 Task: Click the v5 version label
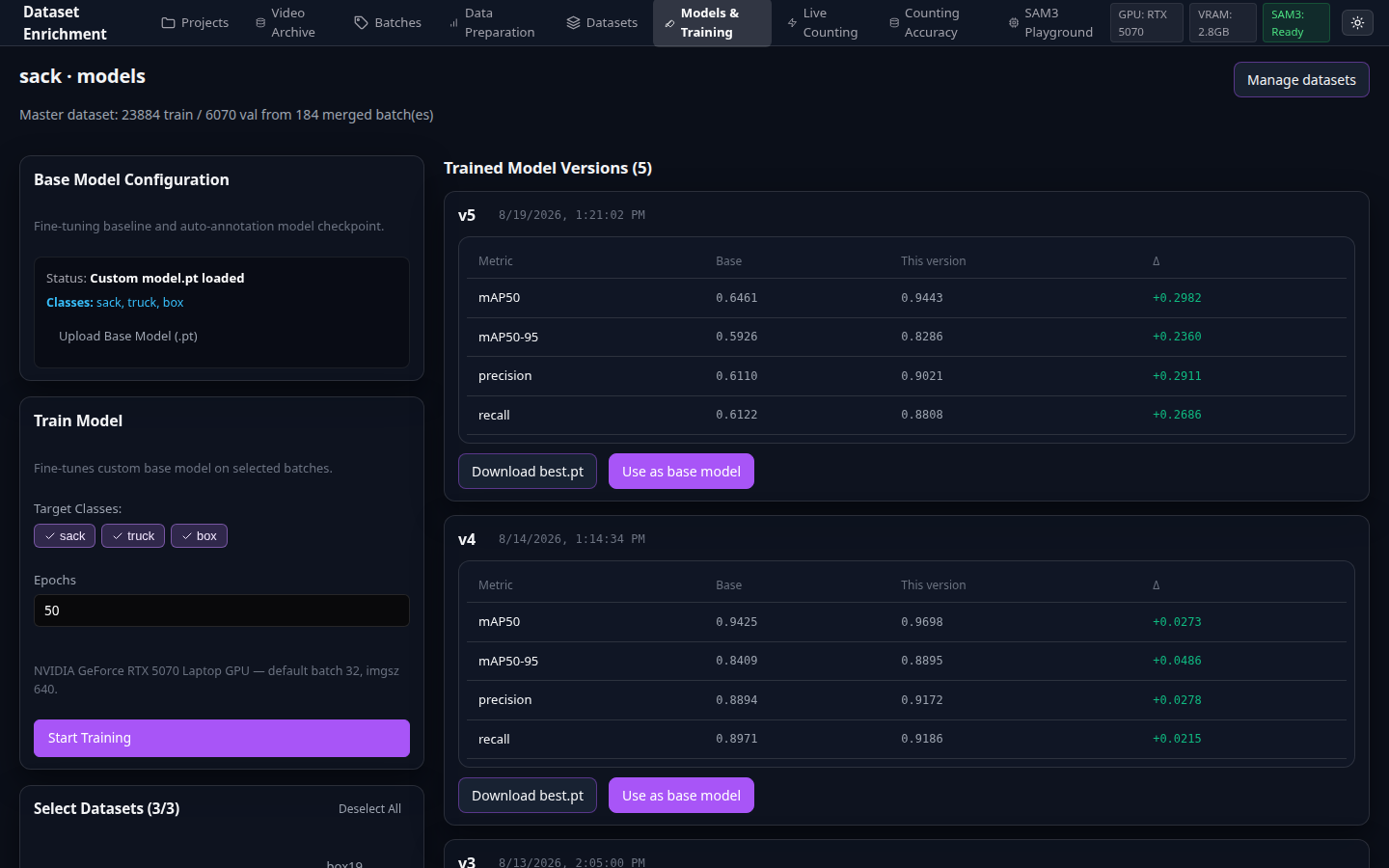coord(467,215)
